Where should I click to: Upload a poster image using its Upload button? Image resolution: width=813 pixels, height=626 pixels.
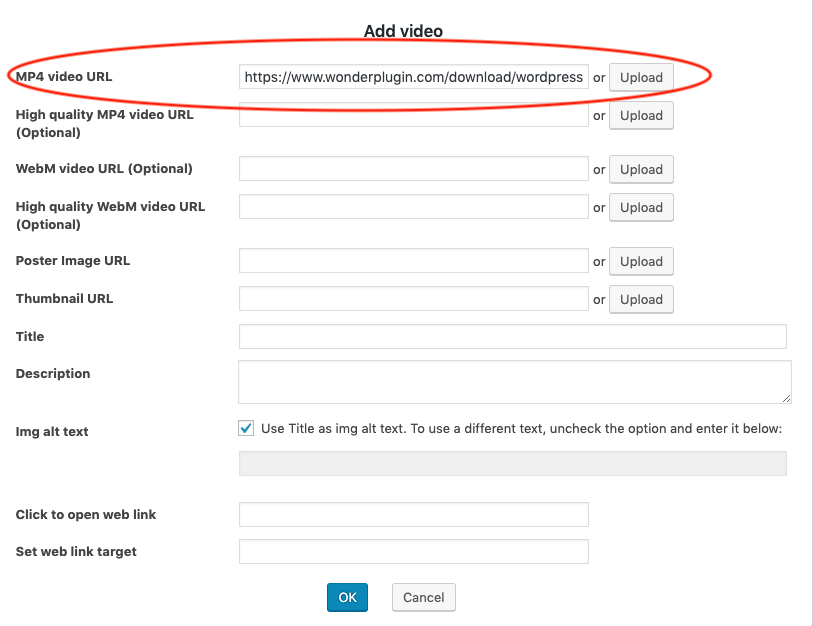click(641, 261)
